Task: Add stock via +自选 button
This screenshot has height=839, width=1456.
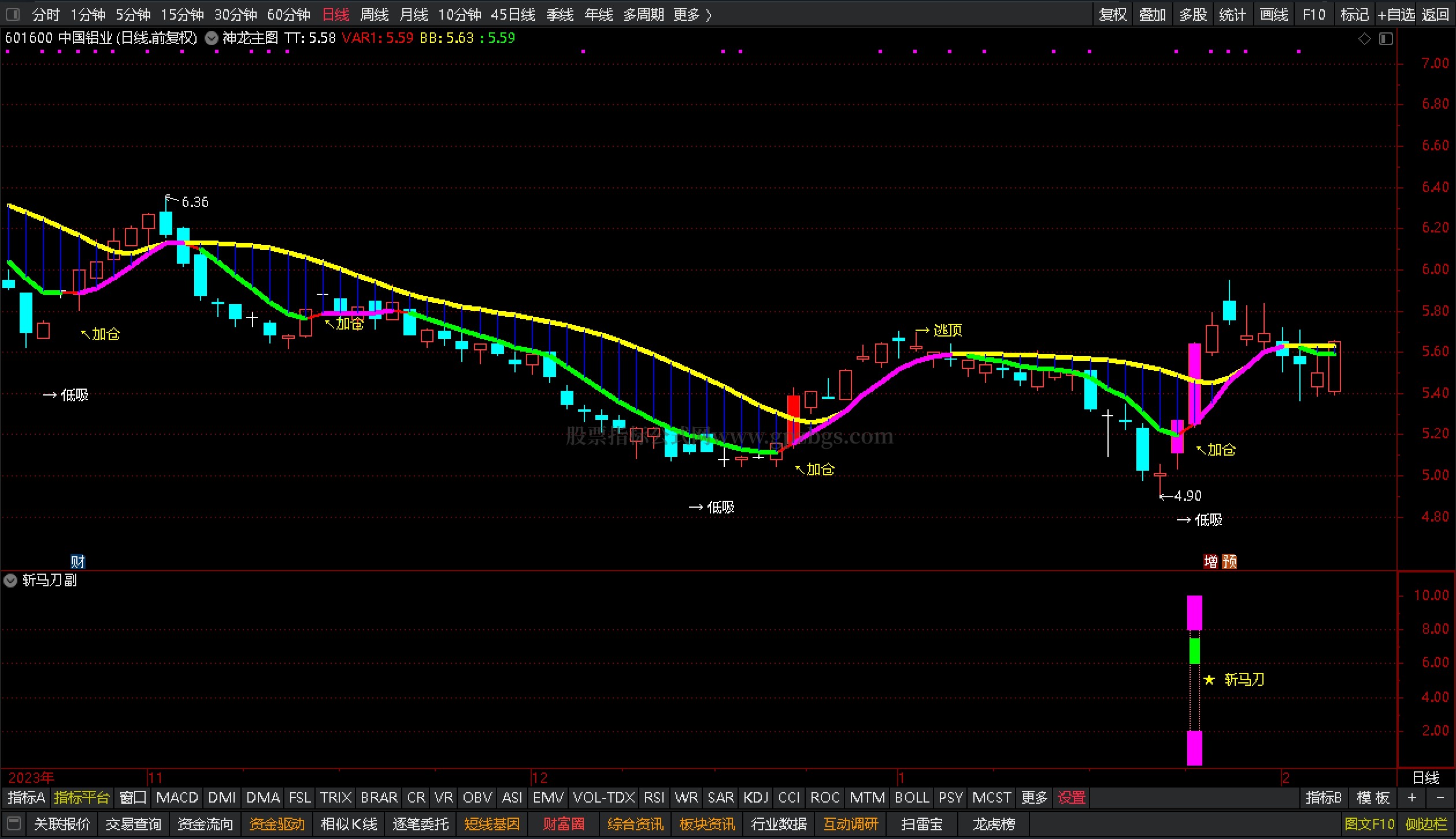Action: 1396,14
